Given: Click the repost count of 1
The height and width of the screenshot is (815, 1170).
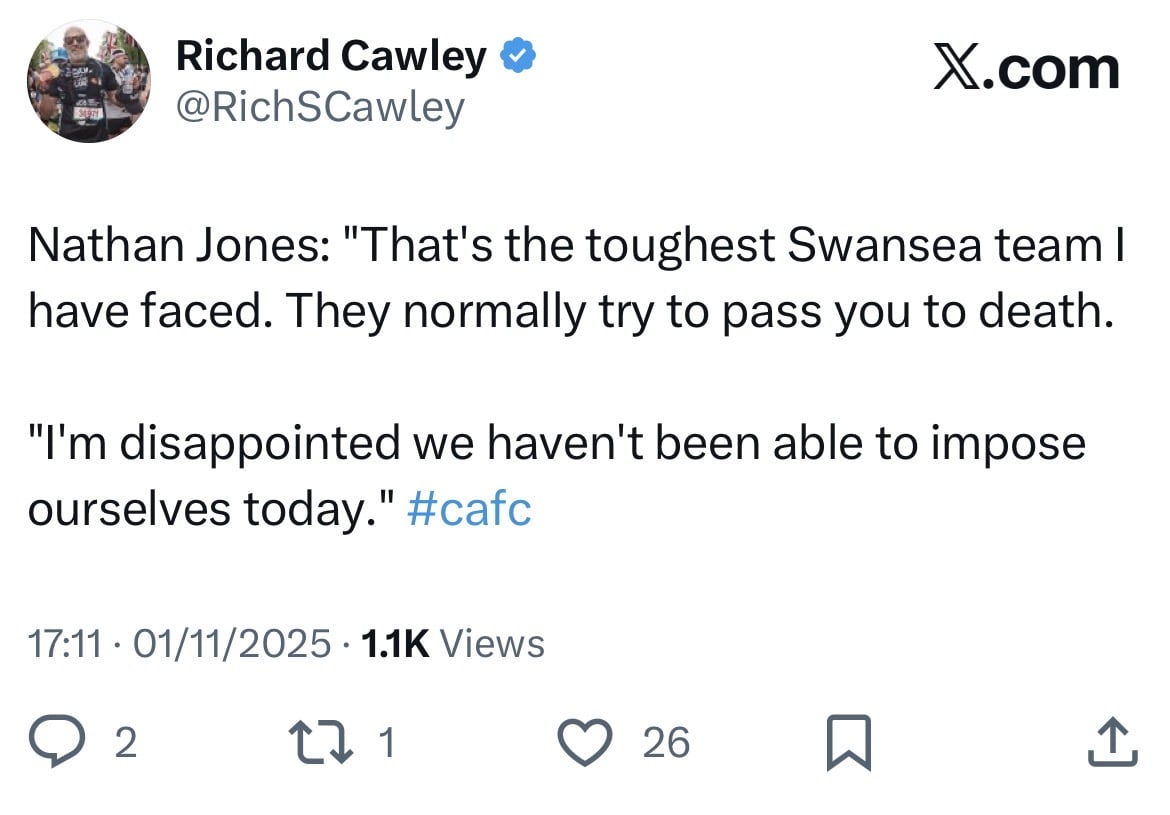Looking at the screenshot, I should point(388,744).
